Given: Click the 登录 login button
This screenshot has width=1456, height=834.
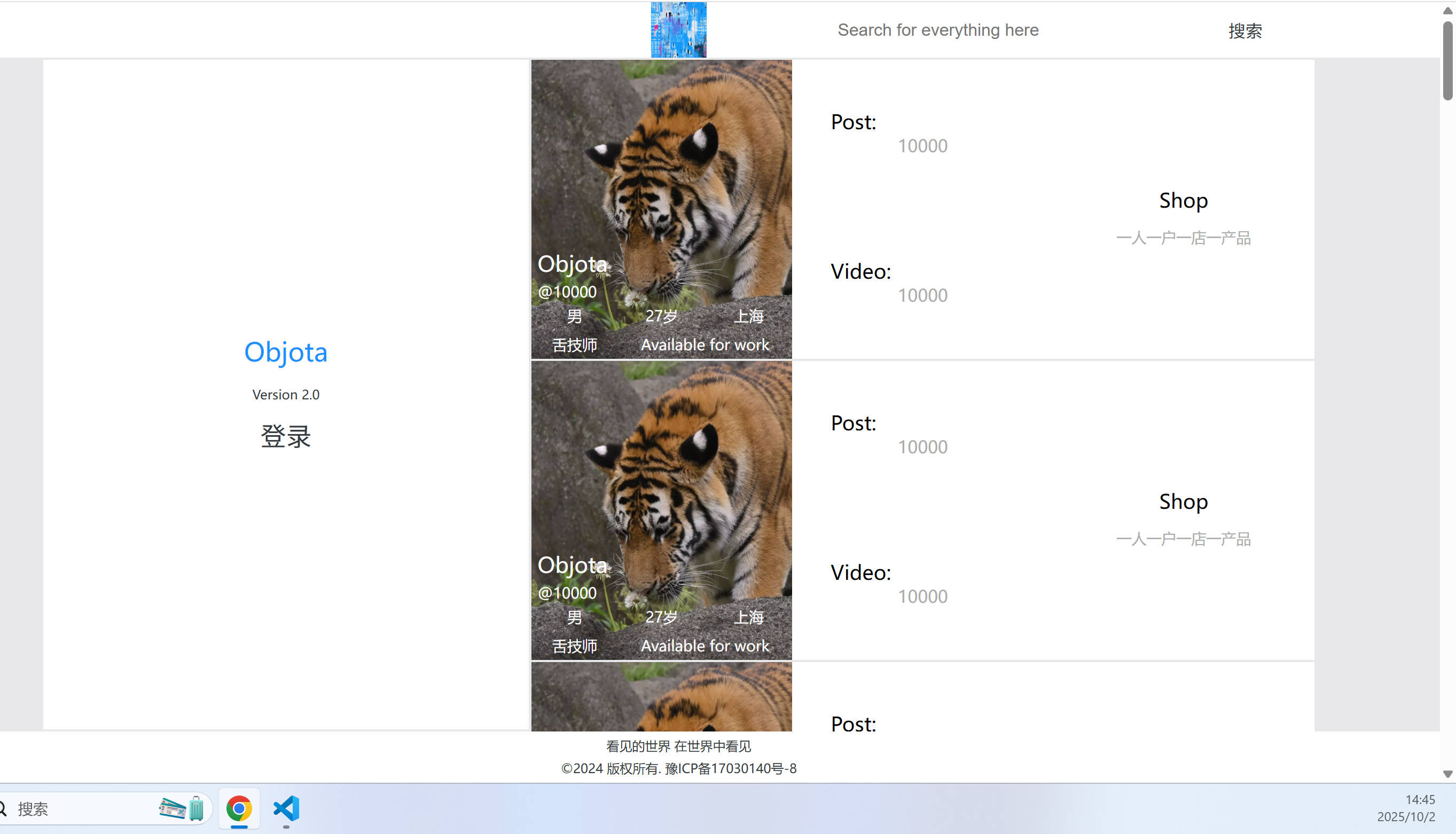Looking at the screenshot, I should point(285,436).
